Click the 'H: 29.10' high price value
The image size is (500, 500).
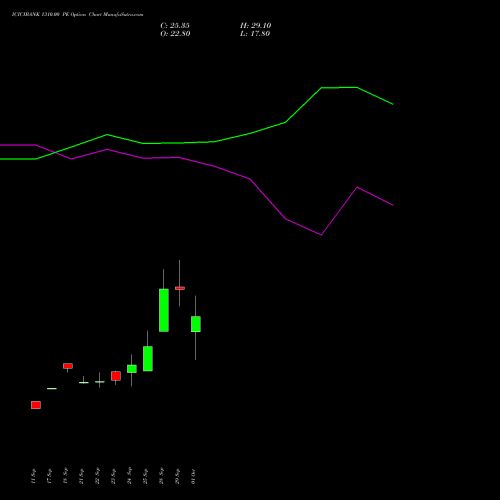(256, 26)
